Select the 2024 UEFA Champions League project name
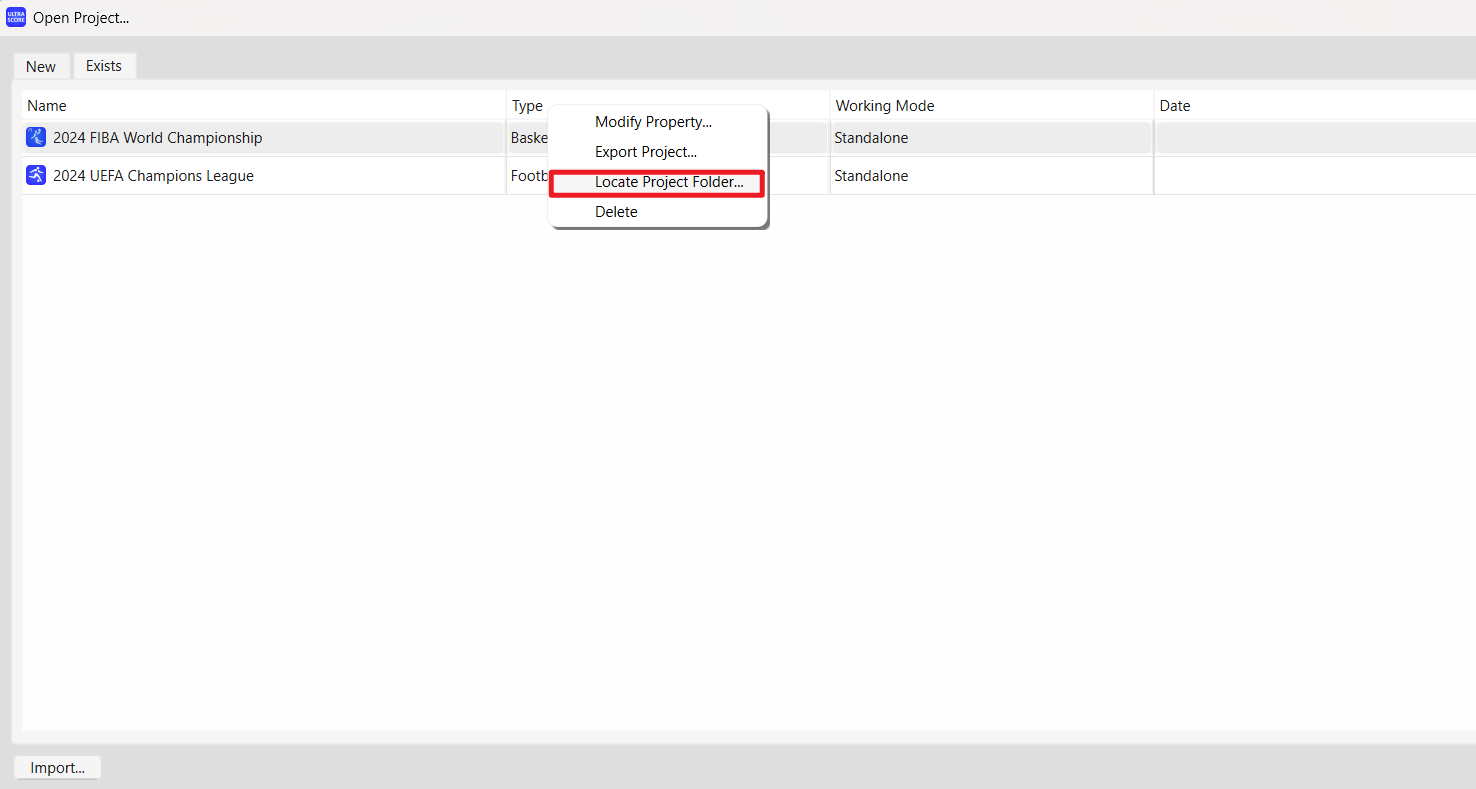The width and height of the screenshot is (1476, 789). click(153, 176)
